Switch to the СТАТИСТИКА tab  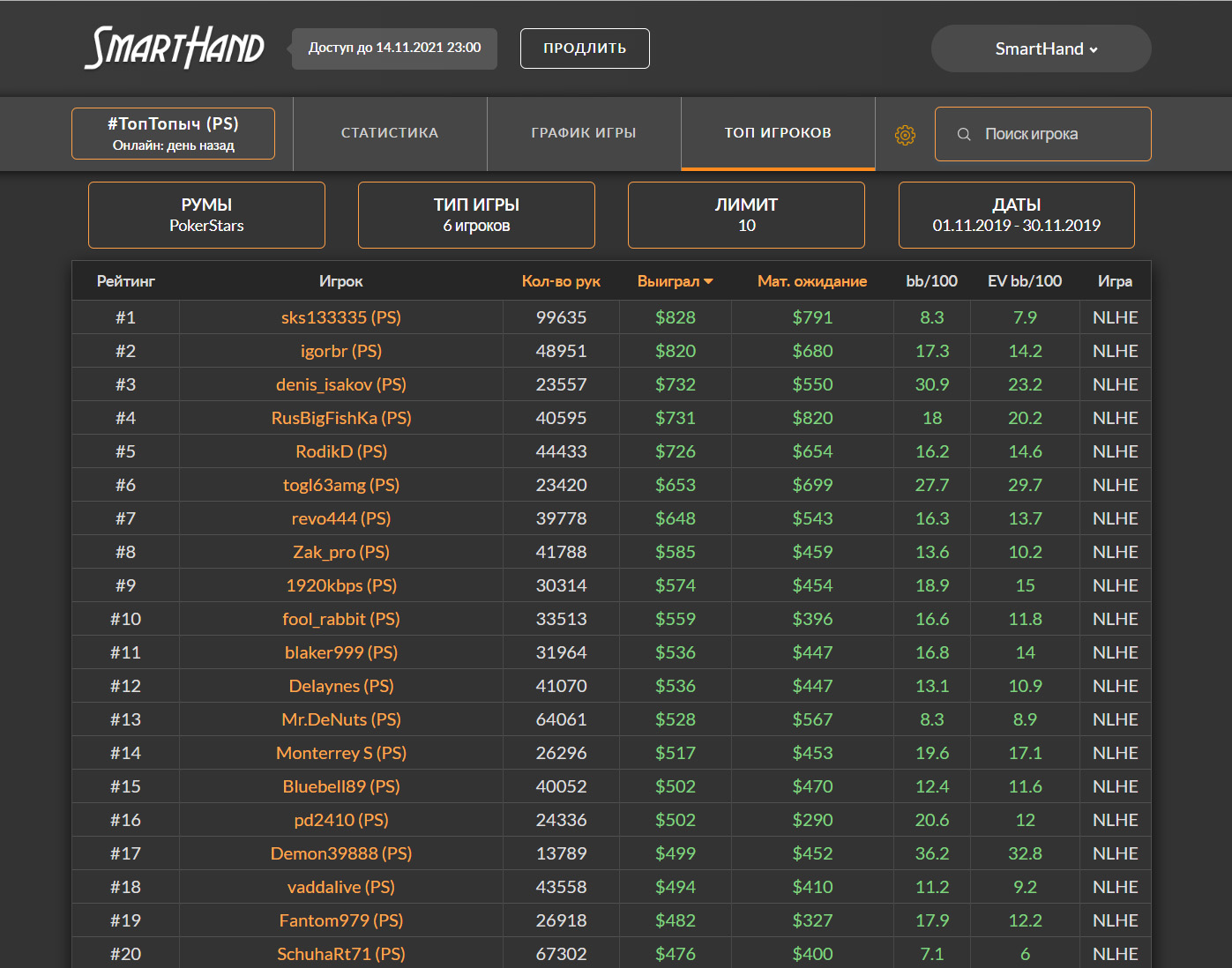coord(390,133)
